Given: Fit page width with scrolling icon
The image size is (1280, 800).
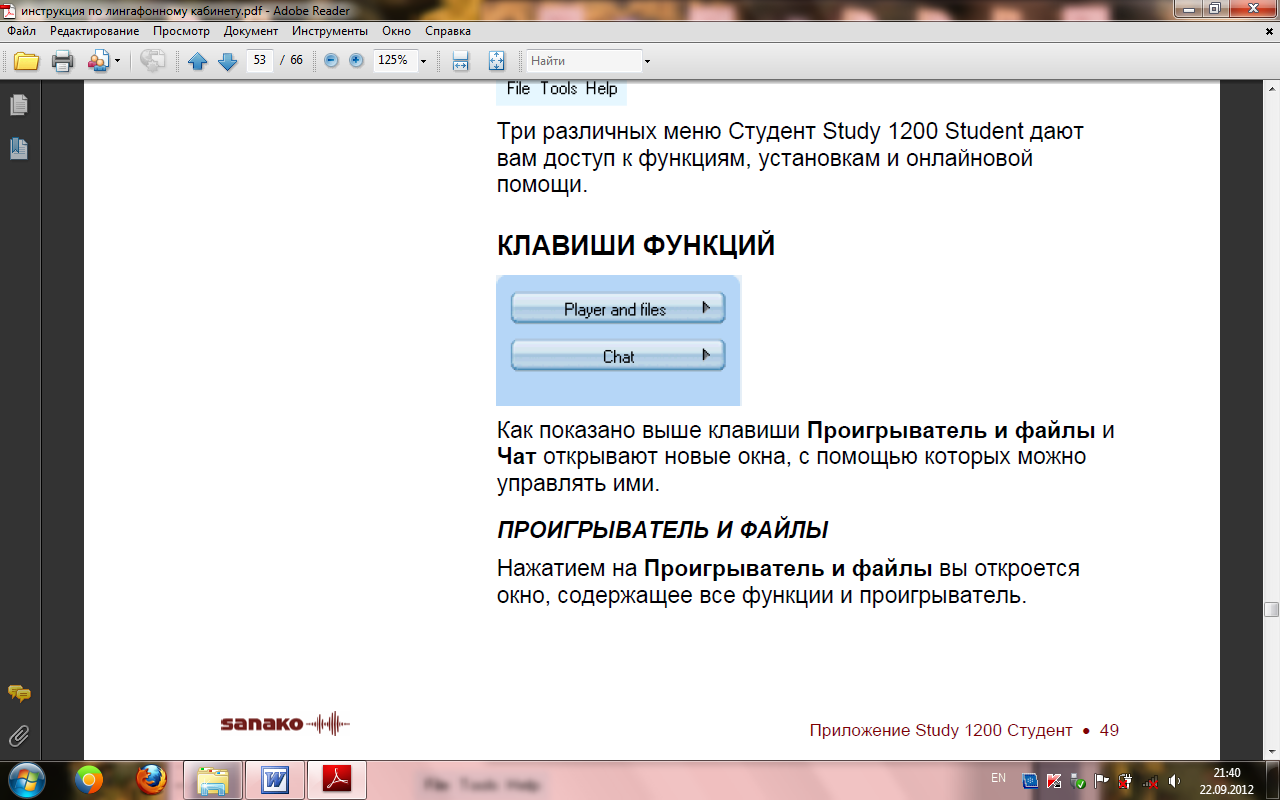Looking at the screenshot, I should (x=461, y=62).
